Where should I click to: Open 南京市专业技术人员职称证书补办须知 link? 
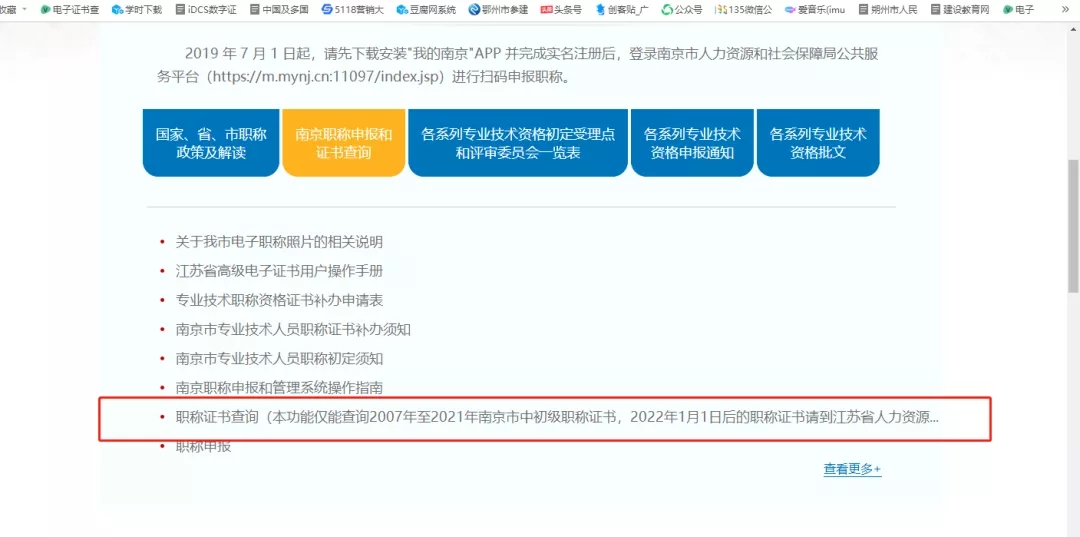[x=293, y=329]
